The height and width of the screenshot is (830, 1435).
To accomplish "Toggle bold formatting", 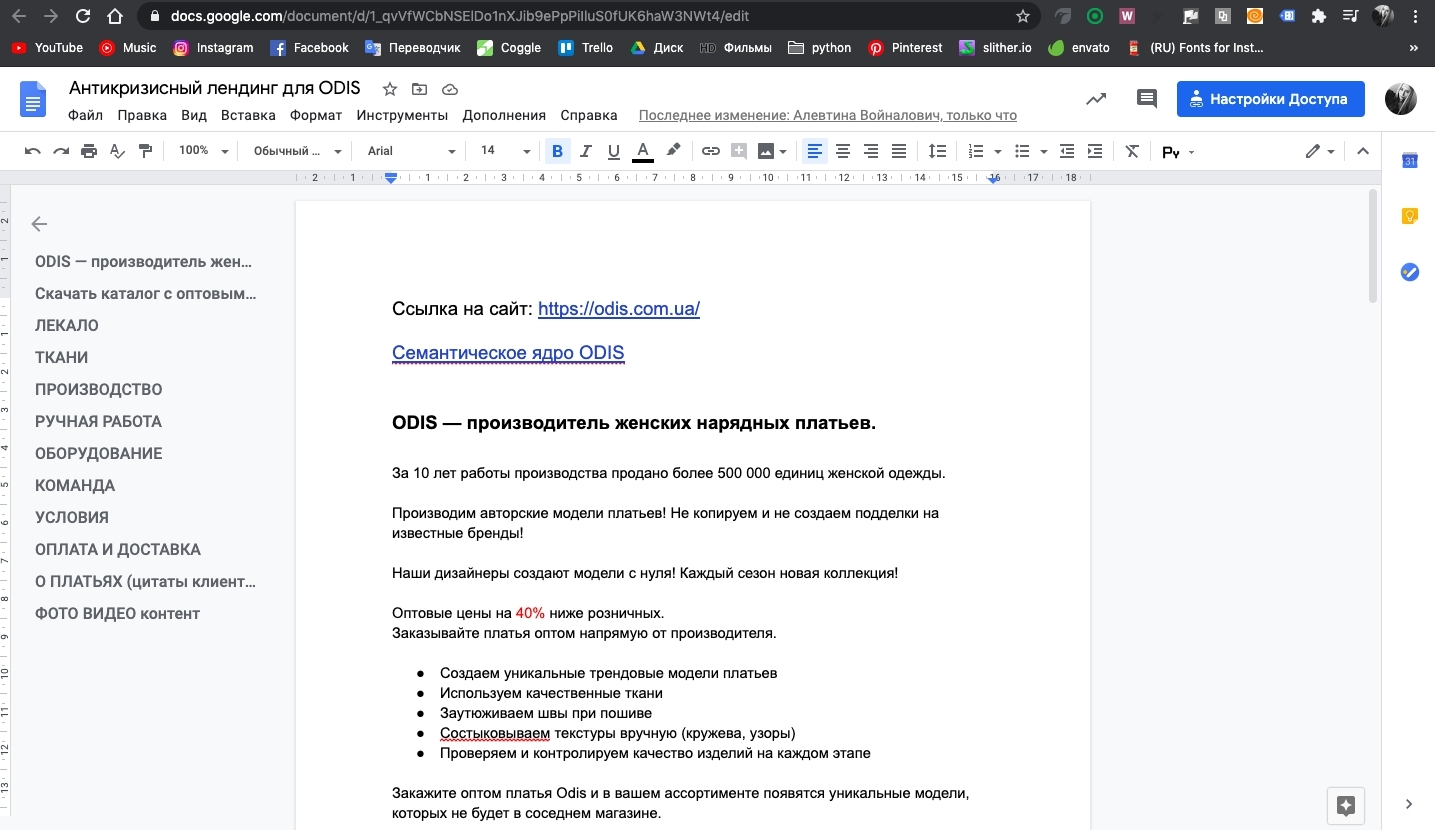I will point(558,151).
